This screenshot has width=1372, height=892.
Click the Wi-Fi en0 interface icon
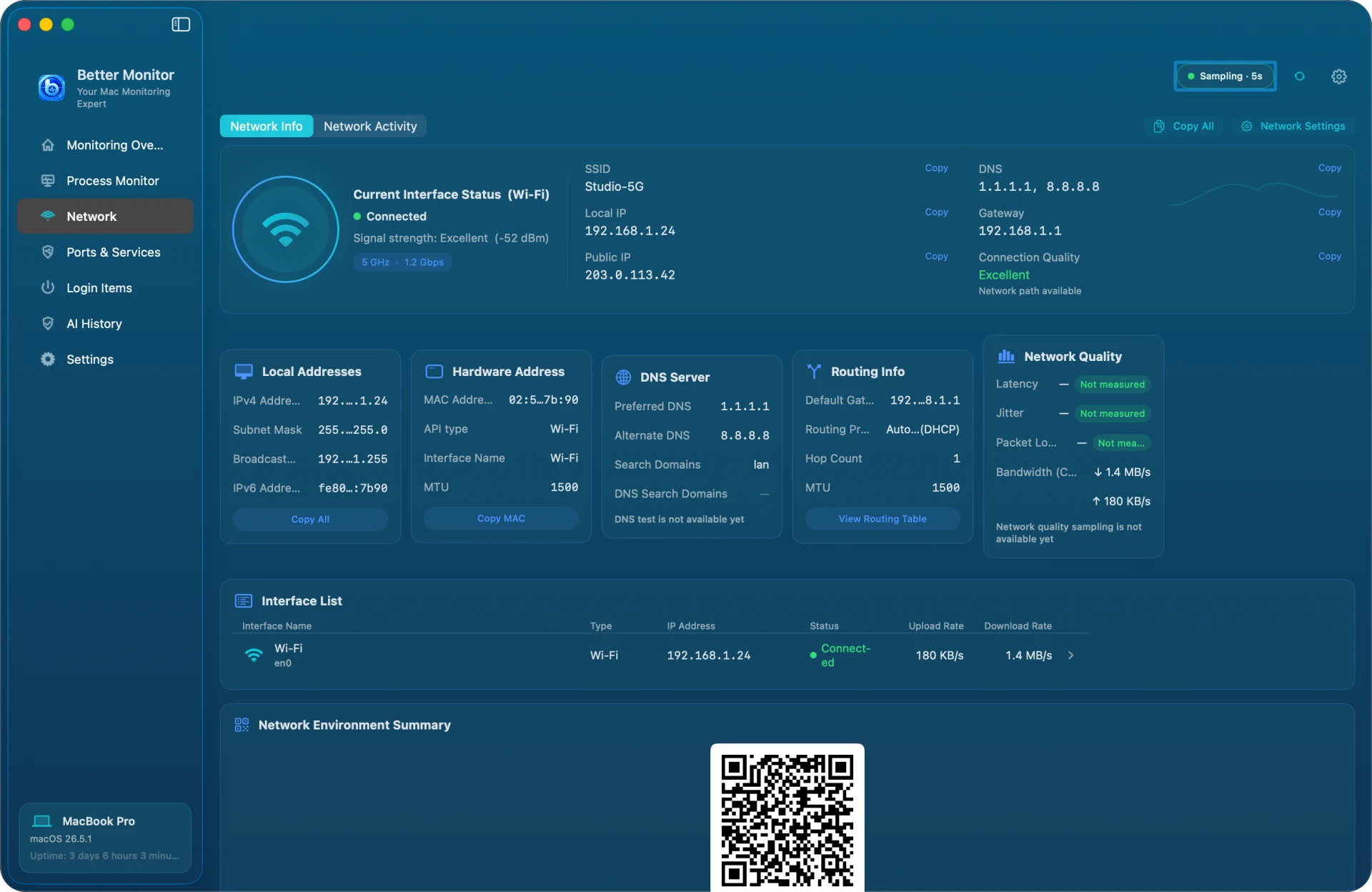(254, 655)
